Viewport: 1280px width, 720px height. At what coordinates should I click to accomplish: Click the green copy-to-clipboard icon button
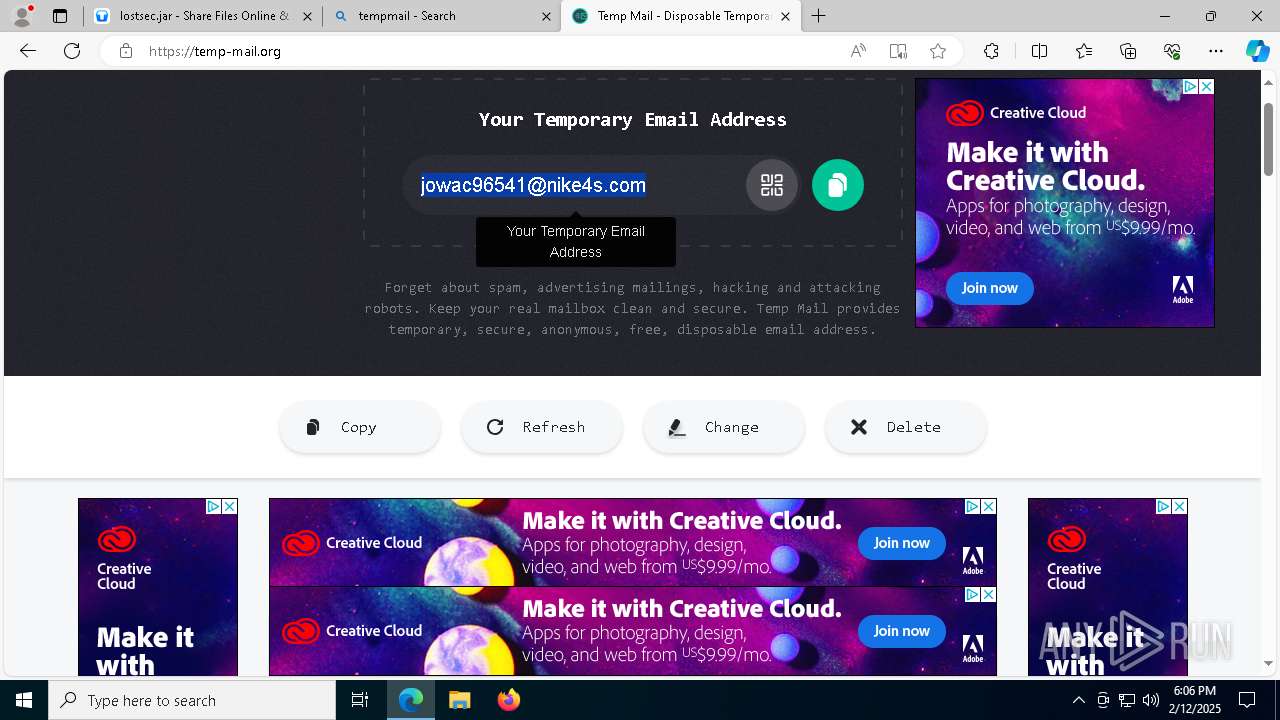(837, 185)
